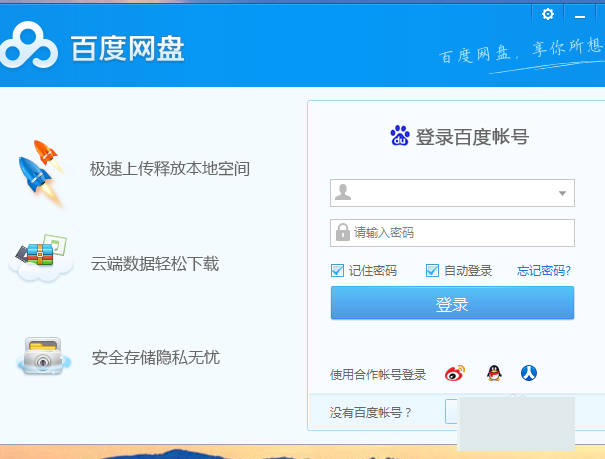
Task: Click the lock icon in password field
Action: 342,232
